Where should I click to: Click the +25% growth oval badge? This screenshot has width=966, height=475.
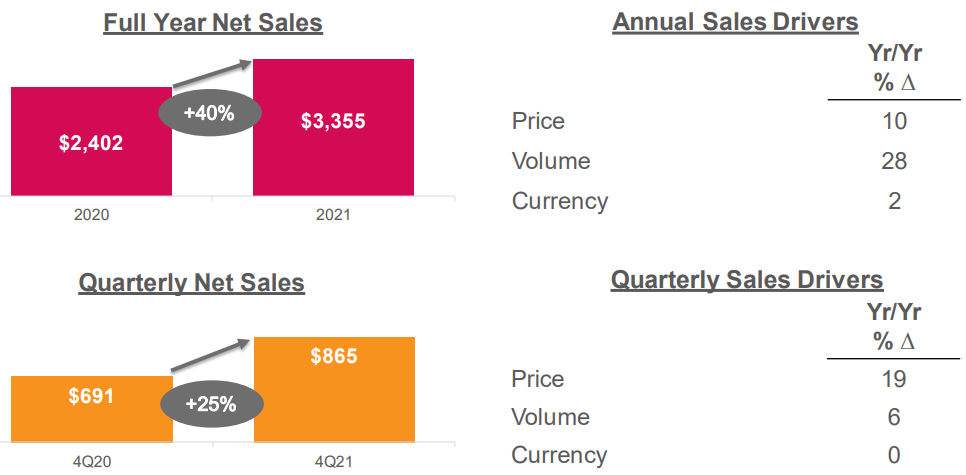pos(212,405)
